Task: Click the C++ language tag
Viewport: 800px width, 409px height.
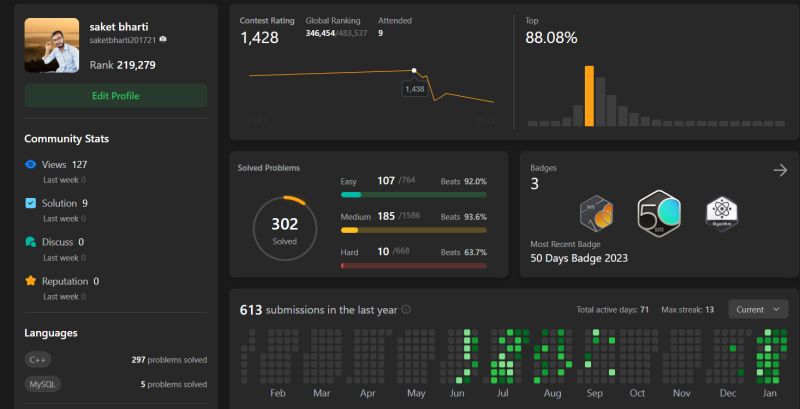Action: [38, 360]
